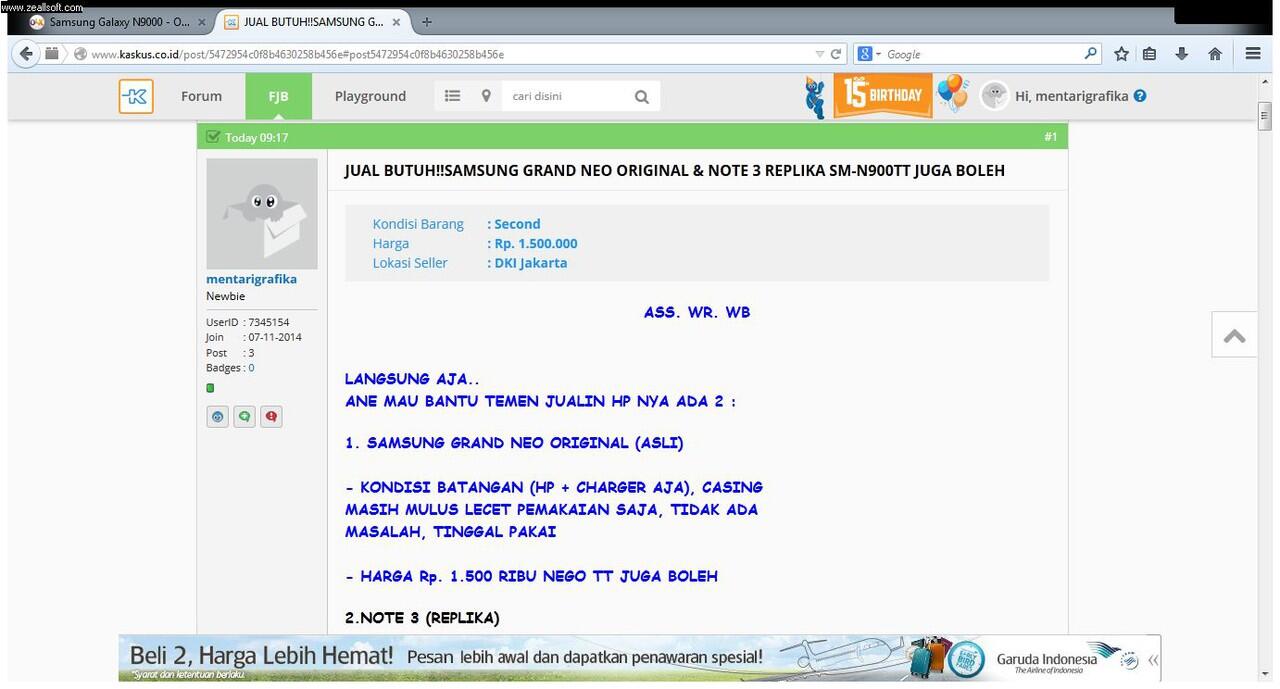Click the Garuda Indonesia banner ad

640,658
